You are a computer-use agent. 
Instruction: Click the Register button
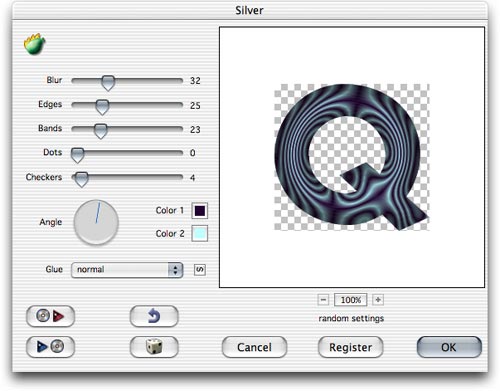point(351,347)
